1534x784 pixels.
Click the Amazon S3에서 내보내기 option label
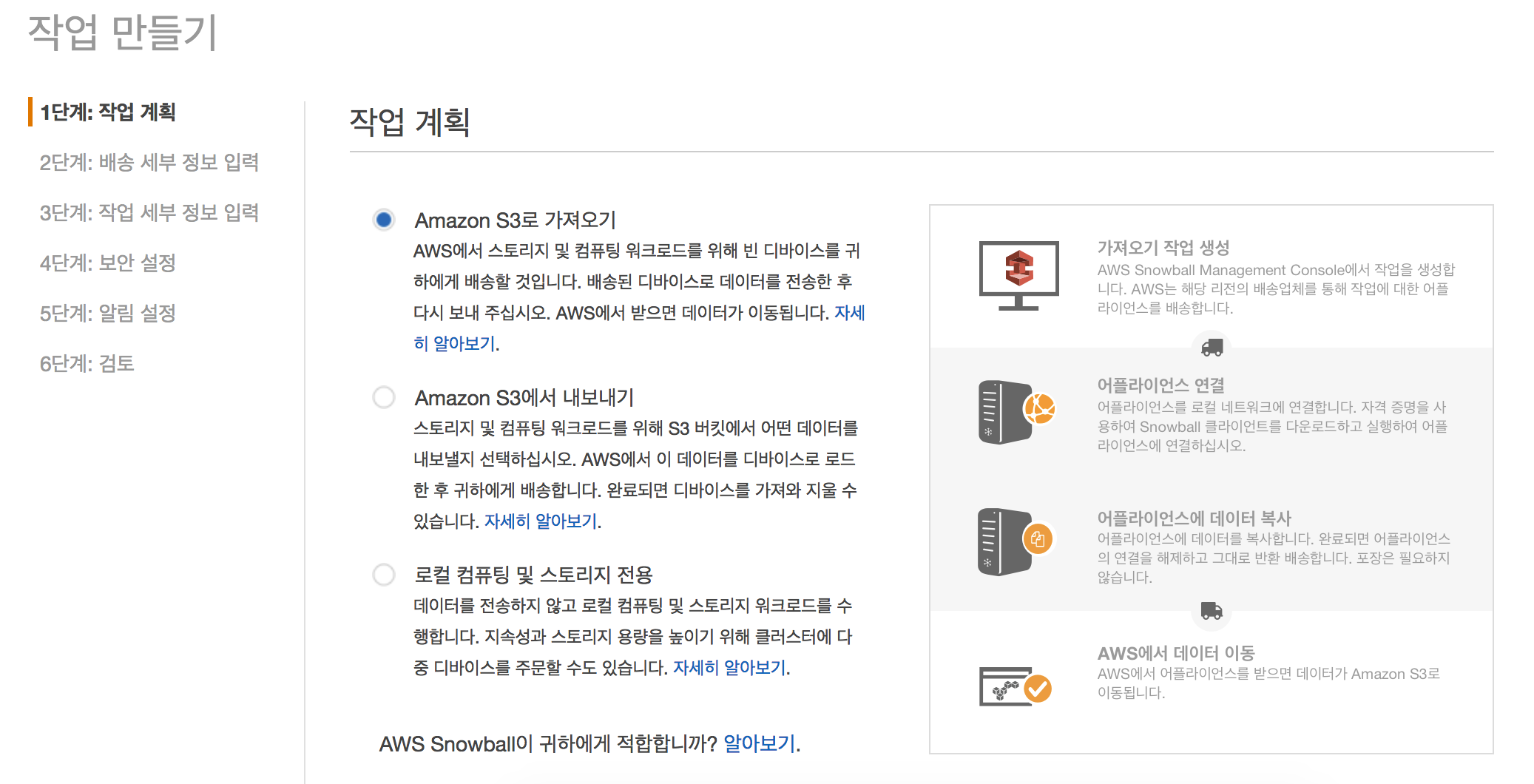(x=524, y=397)
